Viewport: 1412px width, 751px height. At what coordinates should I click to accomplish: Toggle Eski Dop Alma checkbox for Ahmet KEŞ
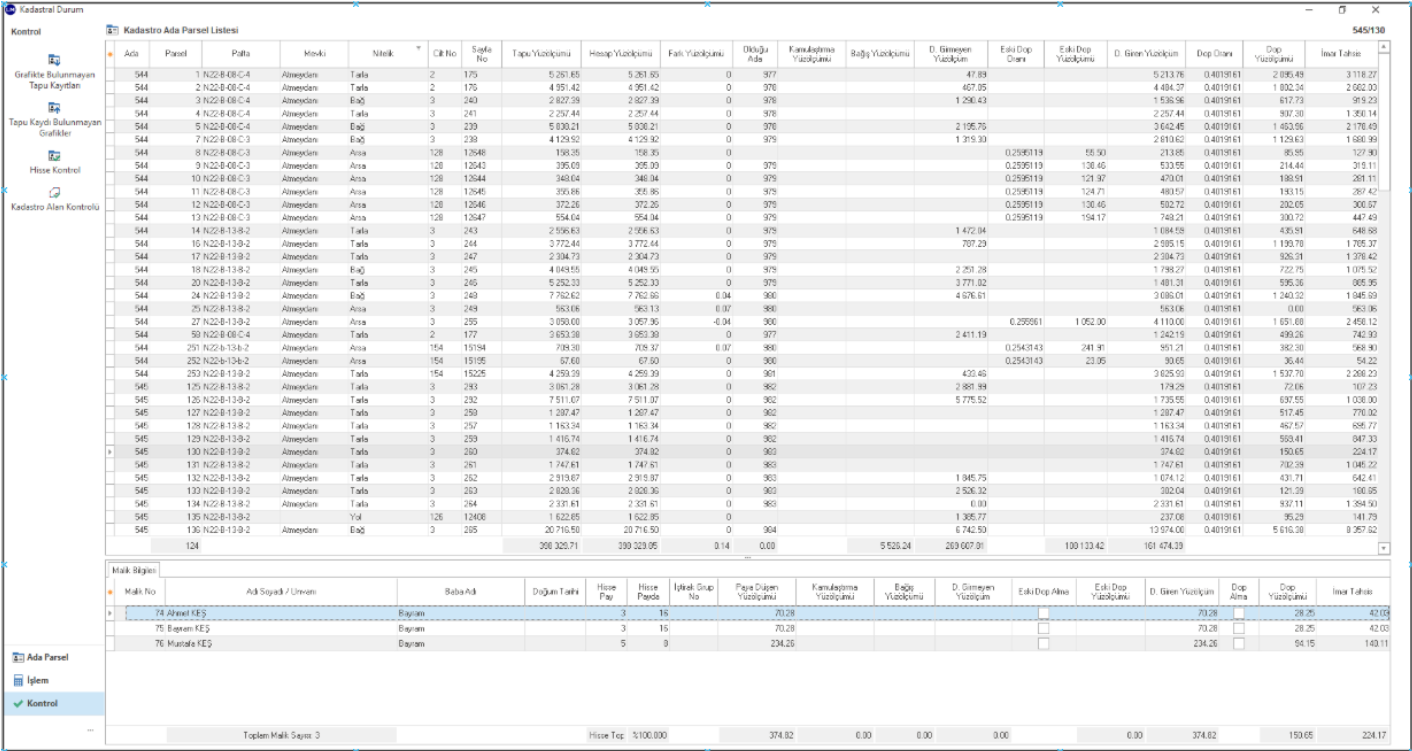[x=1043, y=613]
